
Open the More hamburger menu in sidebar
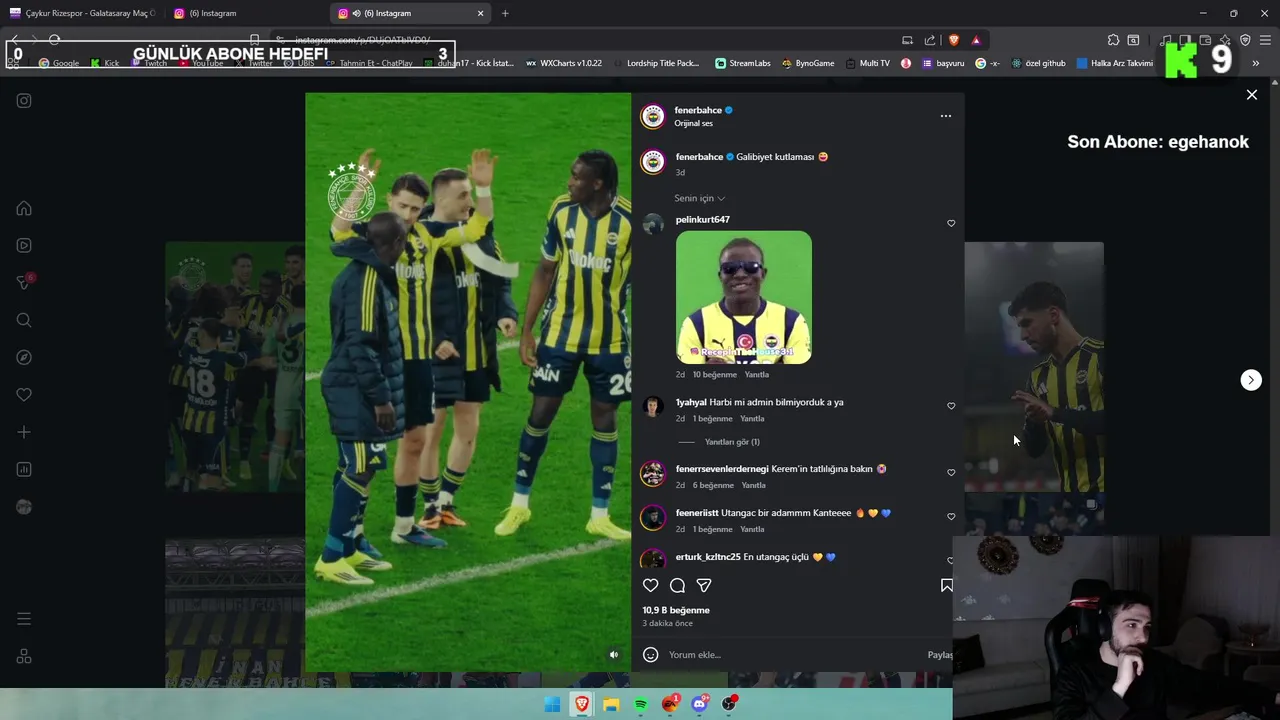point(24,619)
